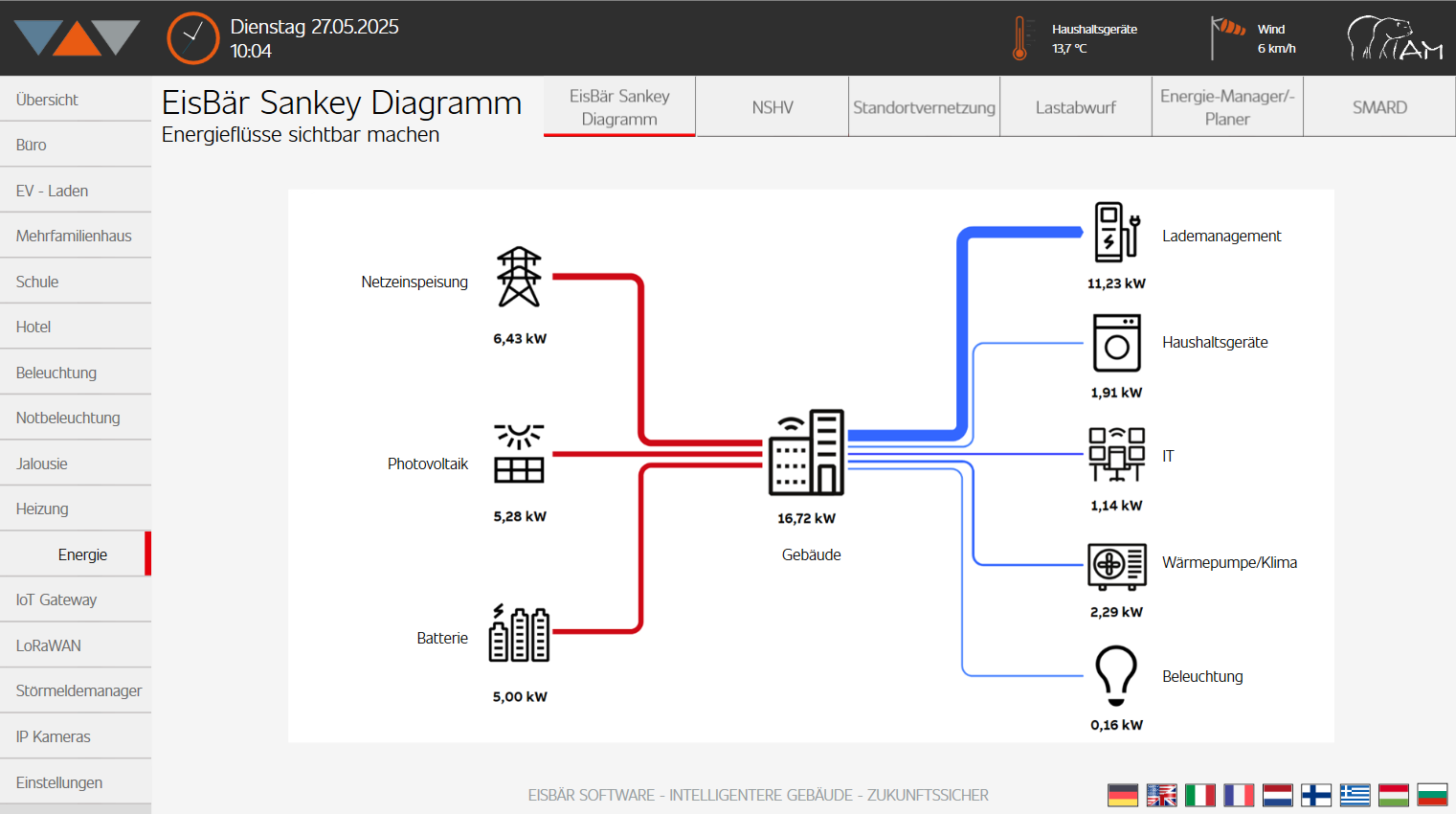Click the Wärmepumpe/Klima label
Screen dimensions: 1456x814
pyautogui.click(x=1230, y=563)
